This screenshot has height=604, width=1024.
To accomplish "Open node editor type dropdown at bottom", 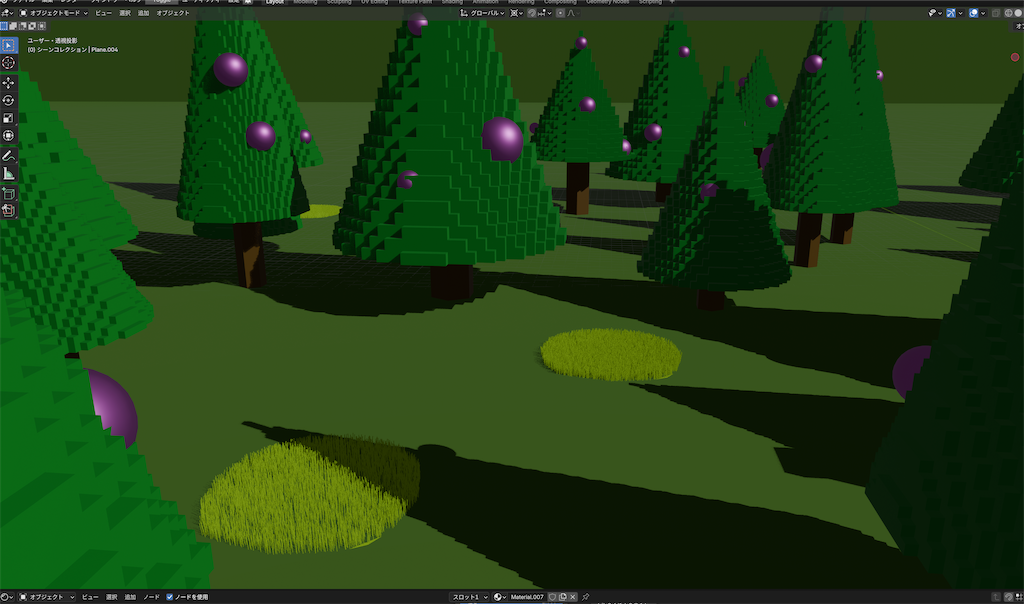I will (7, 597).
